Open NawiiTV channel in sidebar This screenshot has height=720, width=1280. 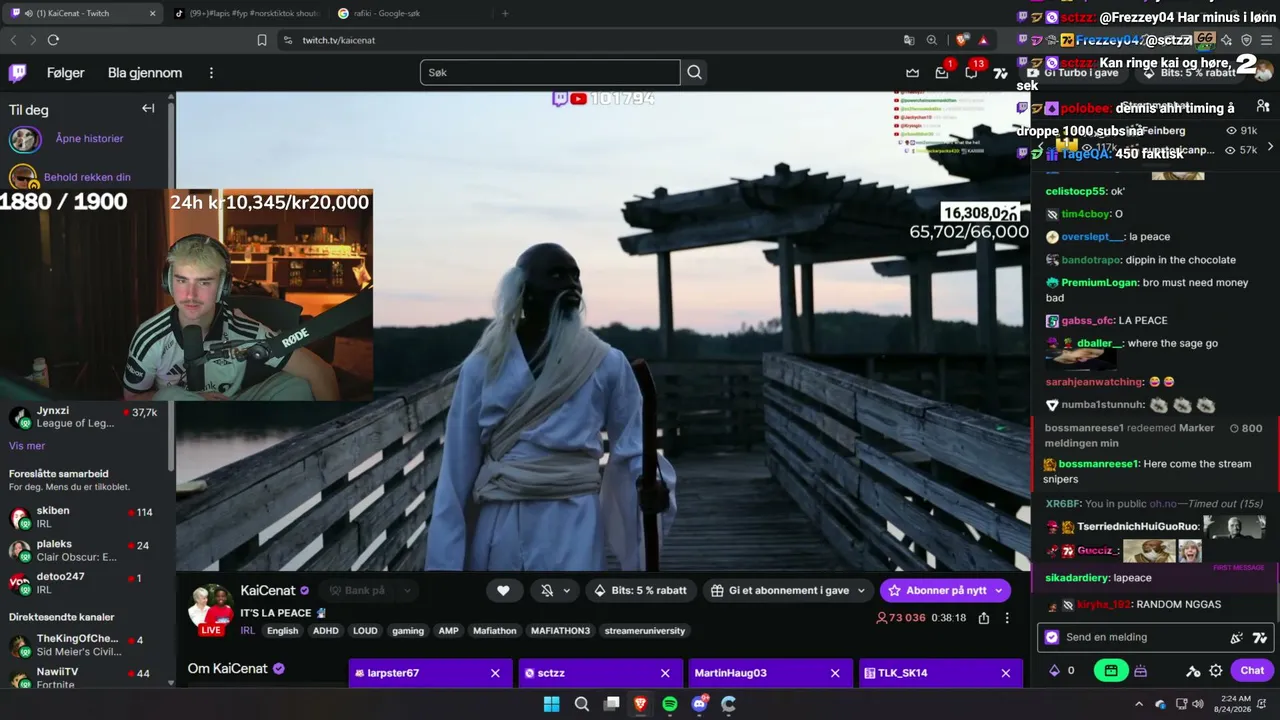(x=84, y=677)
